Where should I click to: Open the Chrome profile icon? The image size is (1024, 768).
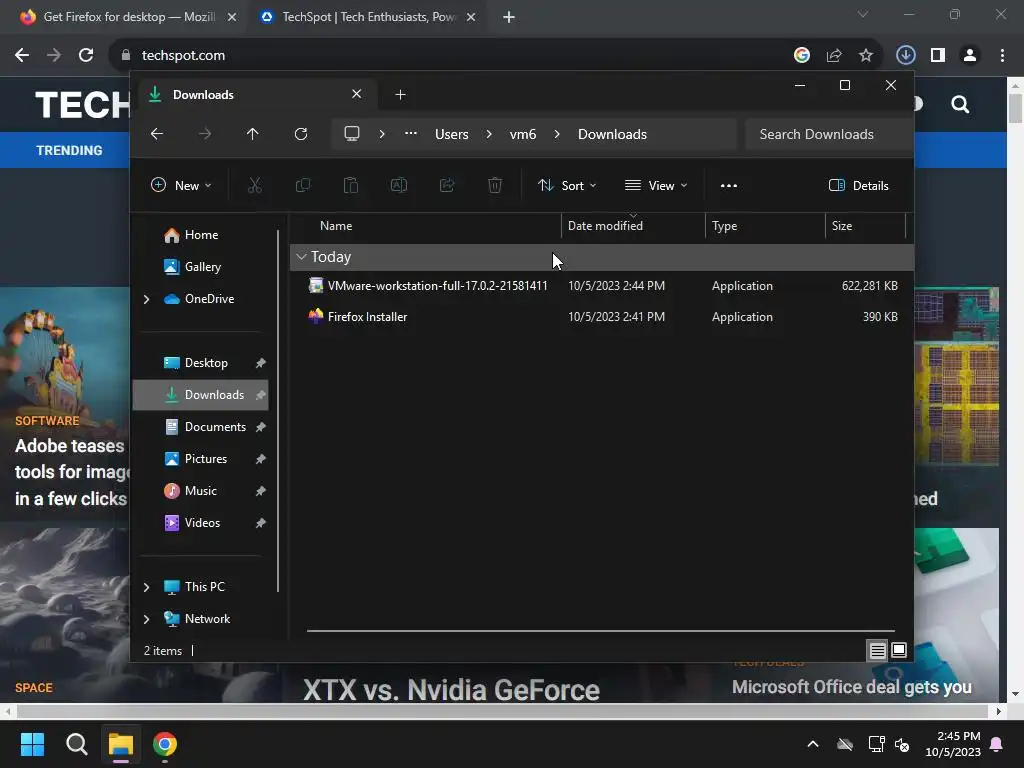coord(970,55)
